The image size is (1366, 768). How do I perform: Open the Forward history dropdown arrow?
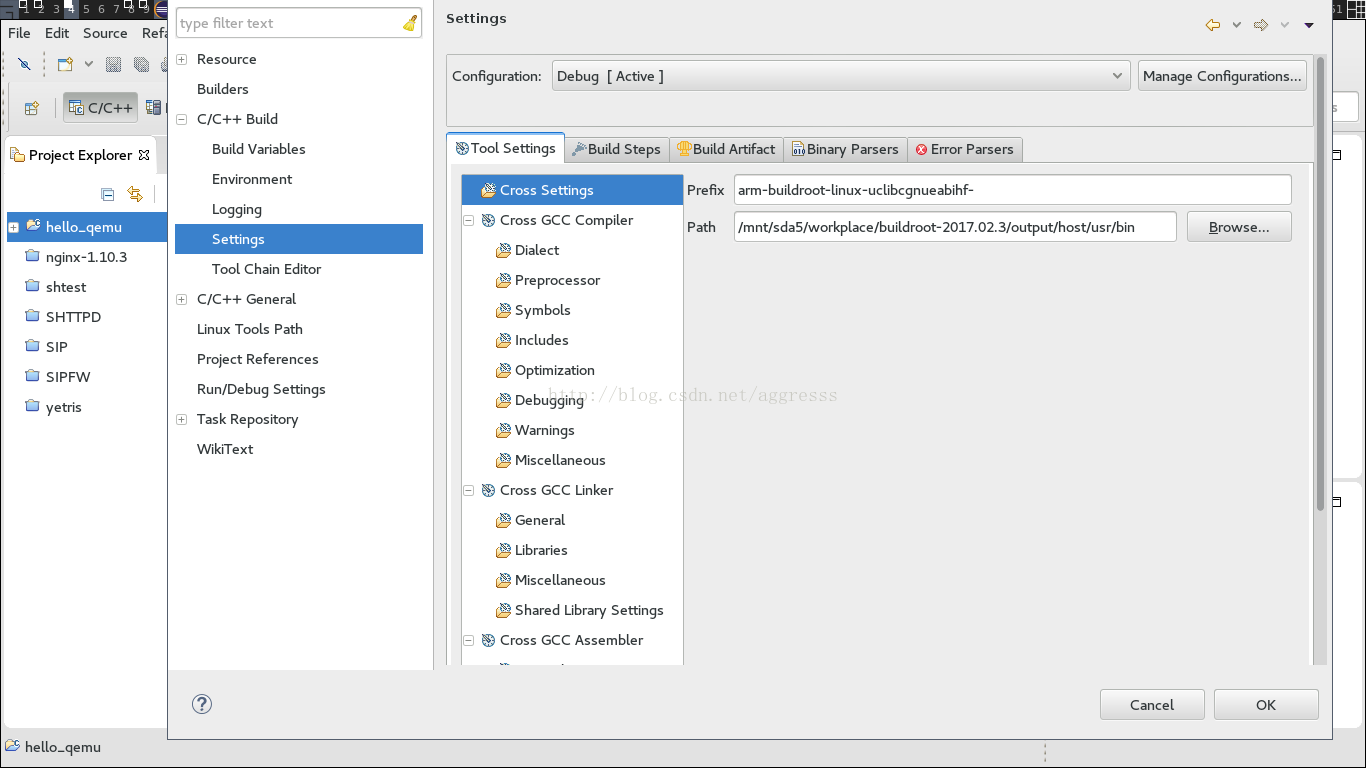click(x=1285, y=25)
